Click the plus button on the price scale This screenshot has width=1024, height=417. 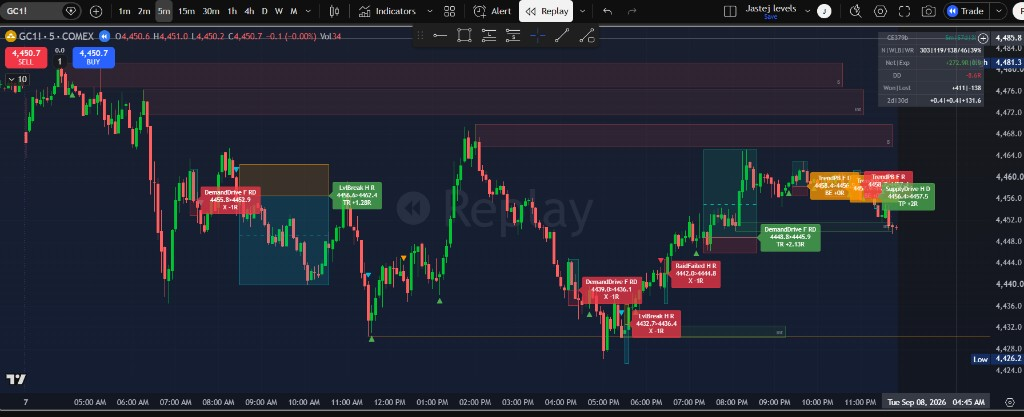tap(983, 39)
